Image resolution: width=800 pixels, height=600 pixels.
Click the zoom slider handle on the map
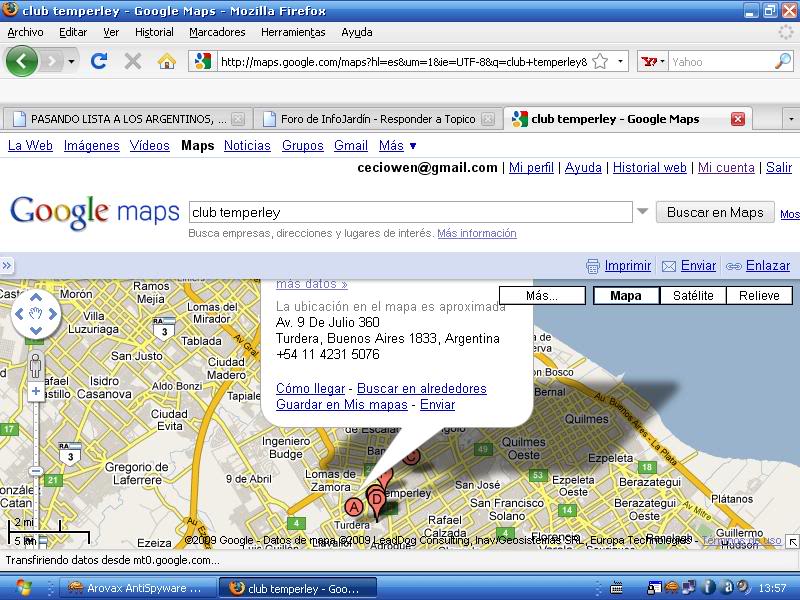(x=36, y=470)
